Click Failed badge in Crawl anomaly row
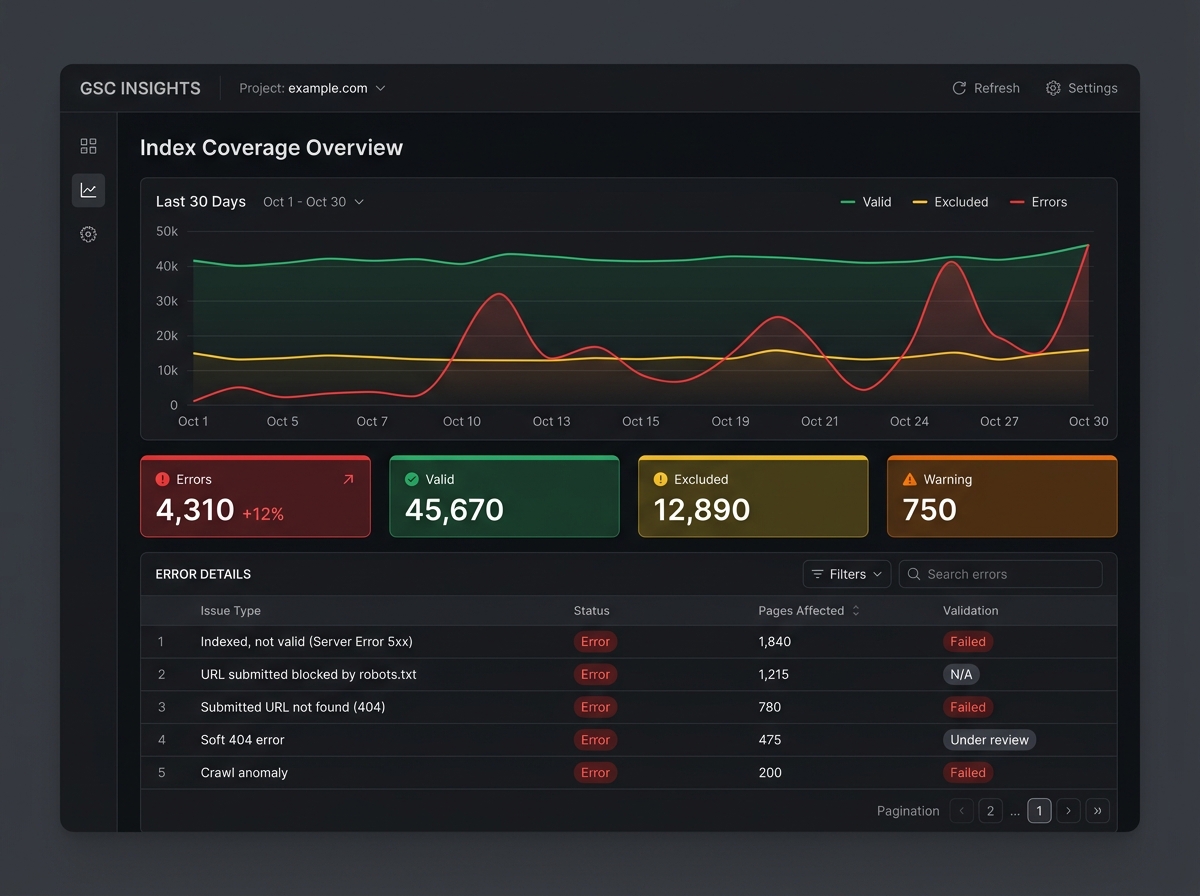 pos(968,773)
